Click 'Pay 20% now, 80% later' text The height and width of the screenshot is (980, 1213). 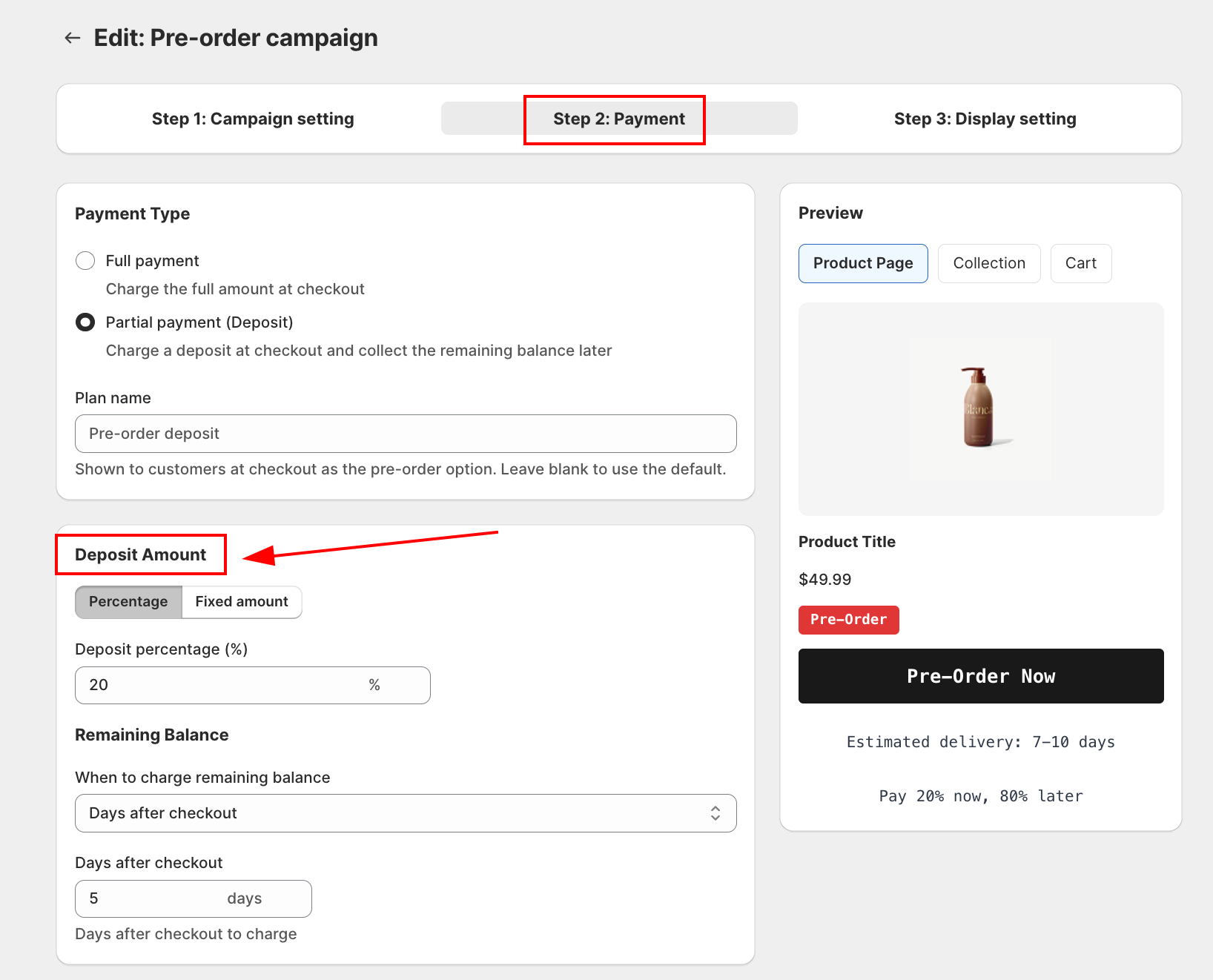[x=981, y=796]
